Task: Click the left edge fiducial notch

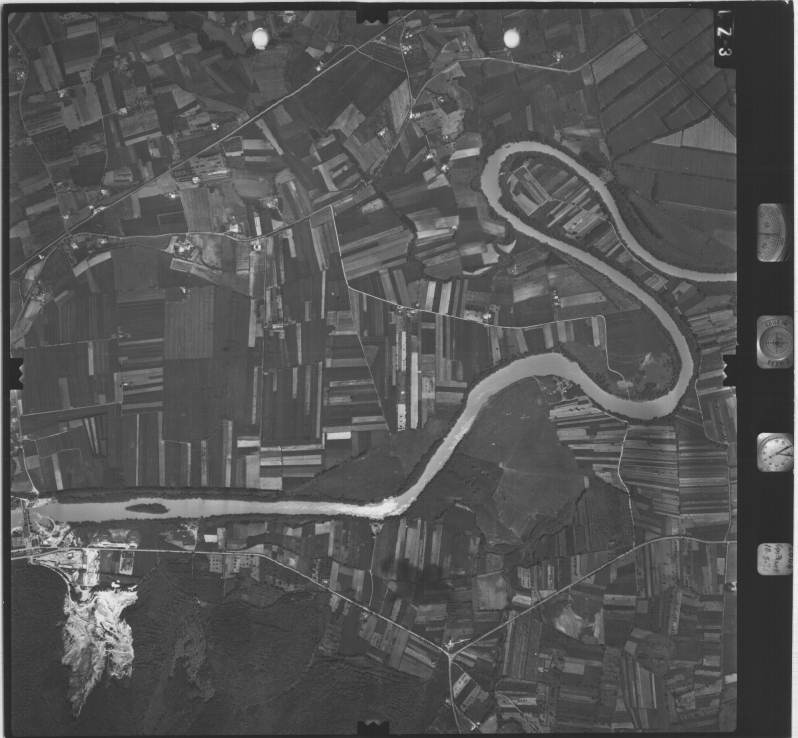Action: click(x=16, y=374)
